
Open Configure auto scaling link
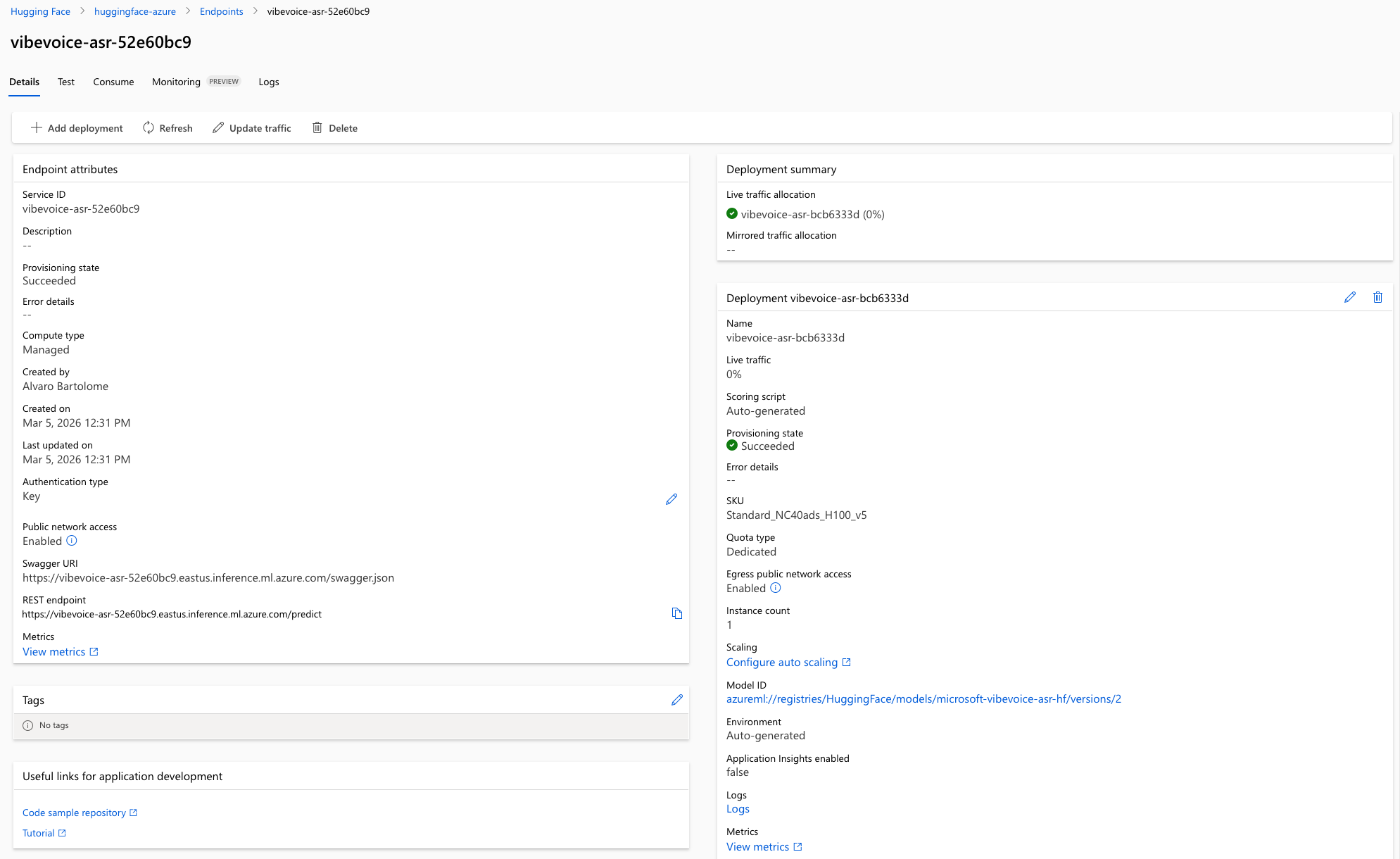[788, 663]
